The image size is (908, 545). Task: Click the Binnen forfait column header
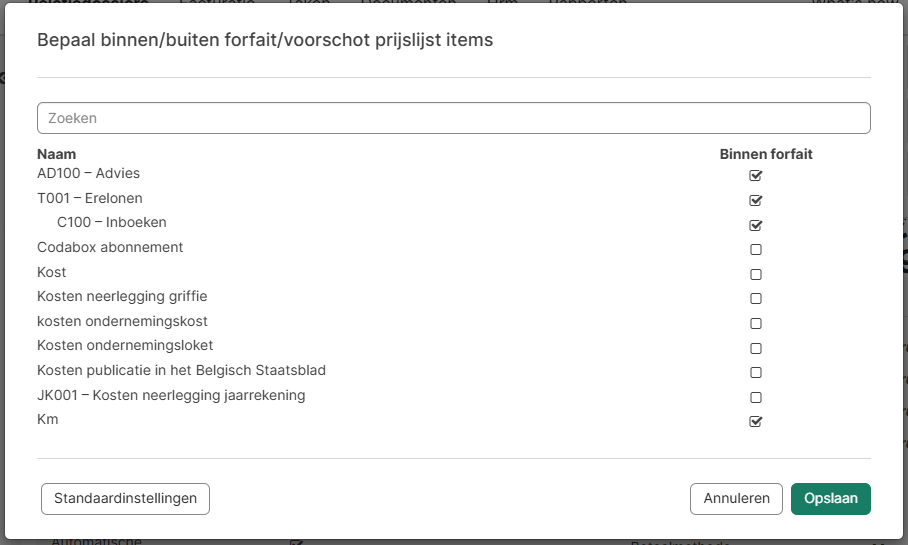pyautogui.click(x=766, y=154)
